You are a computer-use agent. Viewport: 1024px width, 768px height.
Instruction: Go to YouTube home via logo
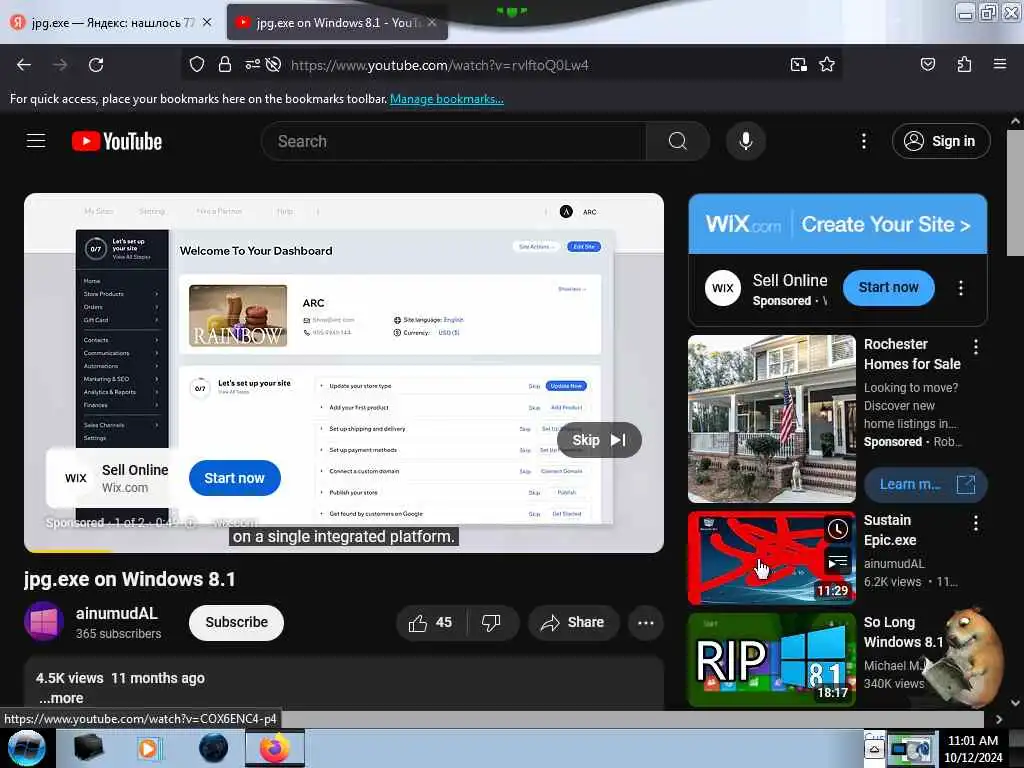(x=117, y=141)
